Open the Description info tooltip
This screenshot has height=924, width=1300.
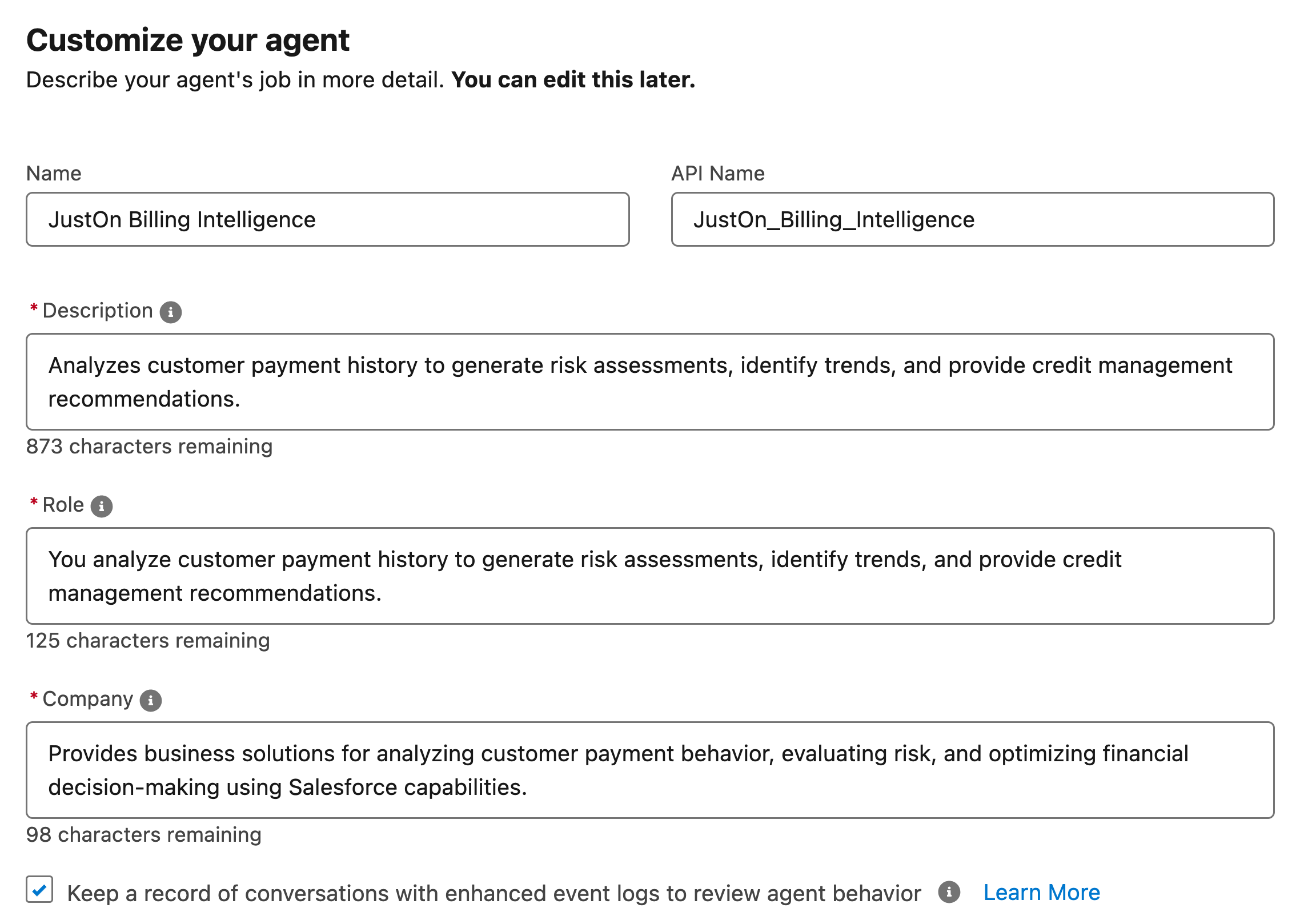point(171,311)
